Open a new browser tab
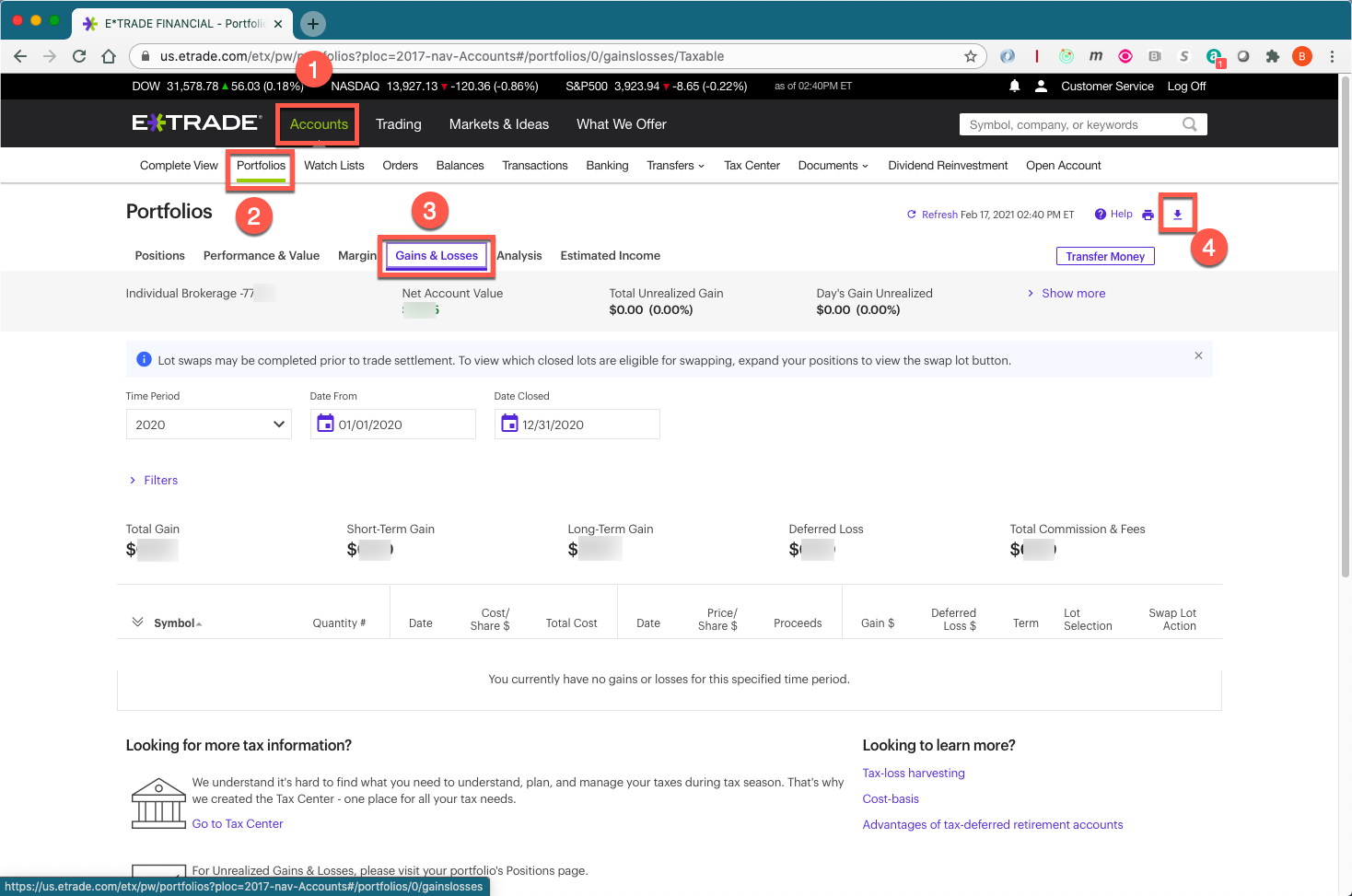Image resolution: width=1352 pixels, height=896 pixels. (313, 24)
